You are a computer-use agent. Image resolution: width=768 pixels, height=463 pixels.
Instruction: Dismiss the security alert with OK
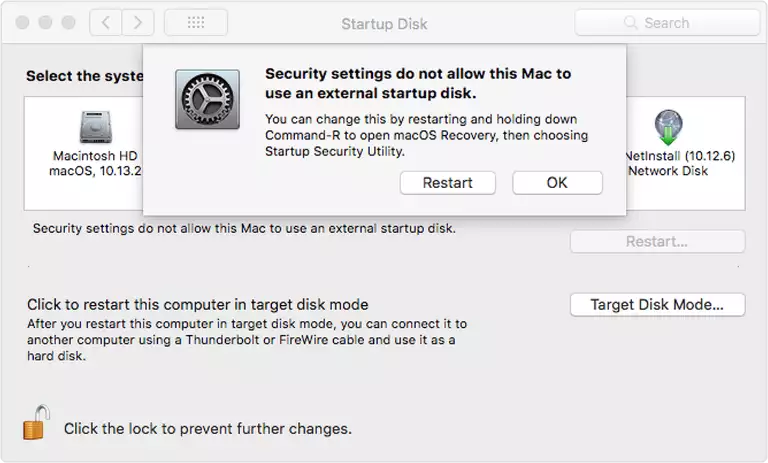coord(557,182)
